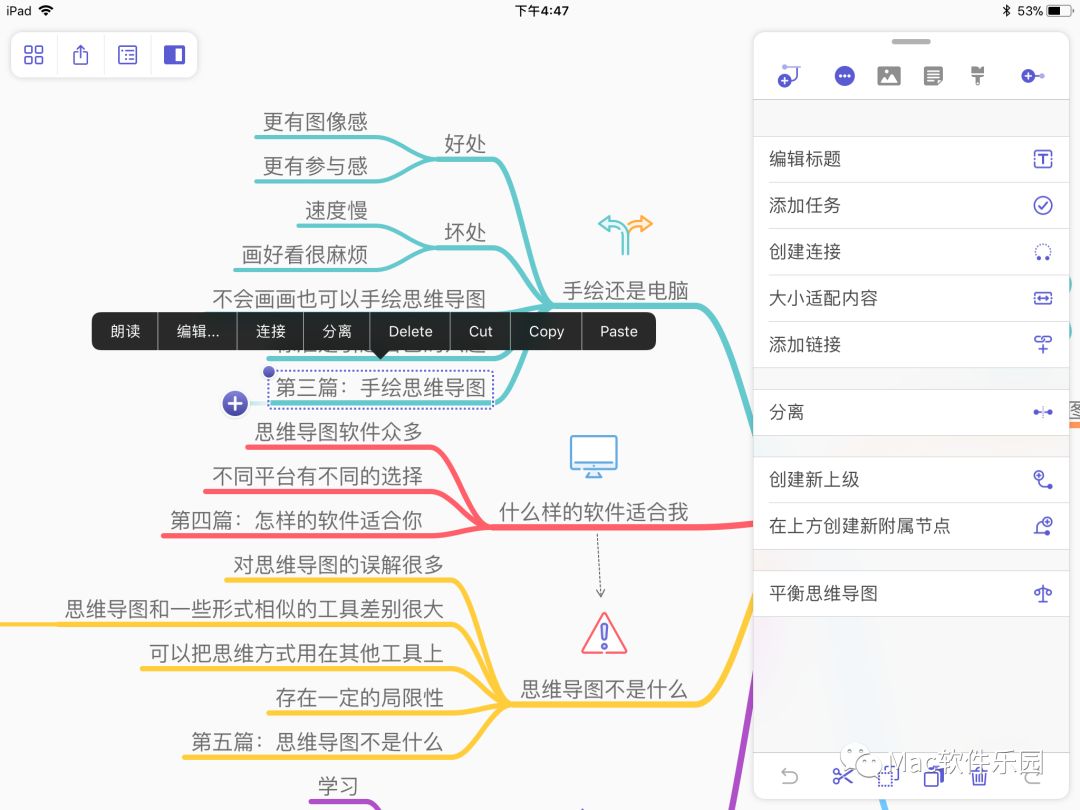Open the image insert icon
The width and height of the screenshot is (1080, 810).
[x=889, y=76]
